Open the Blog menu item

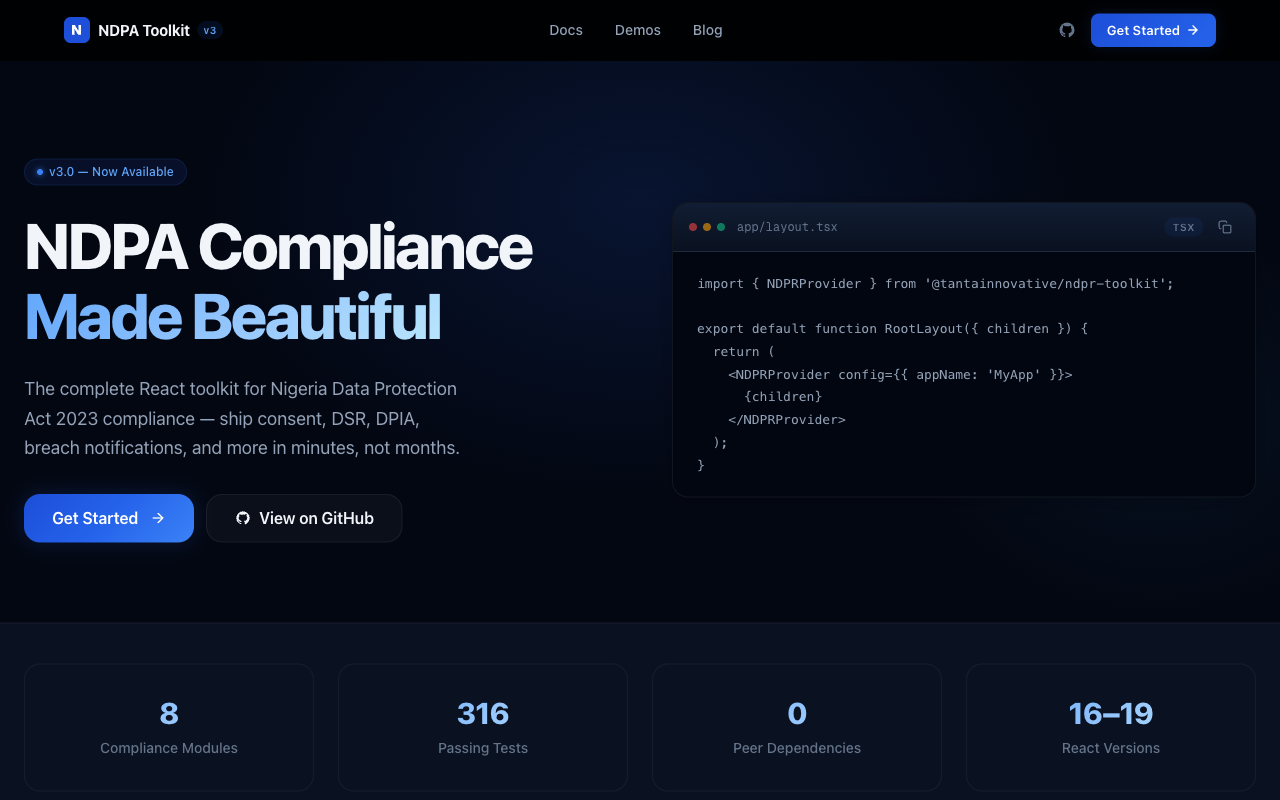point(708,30)
